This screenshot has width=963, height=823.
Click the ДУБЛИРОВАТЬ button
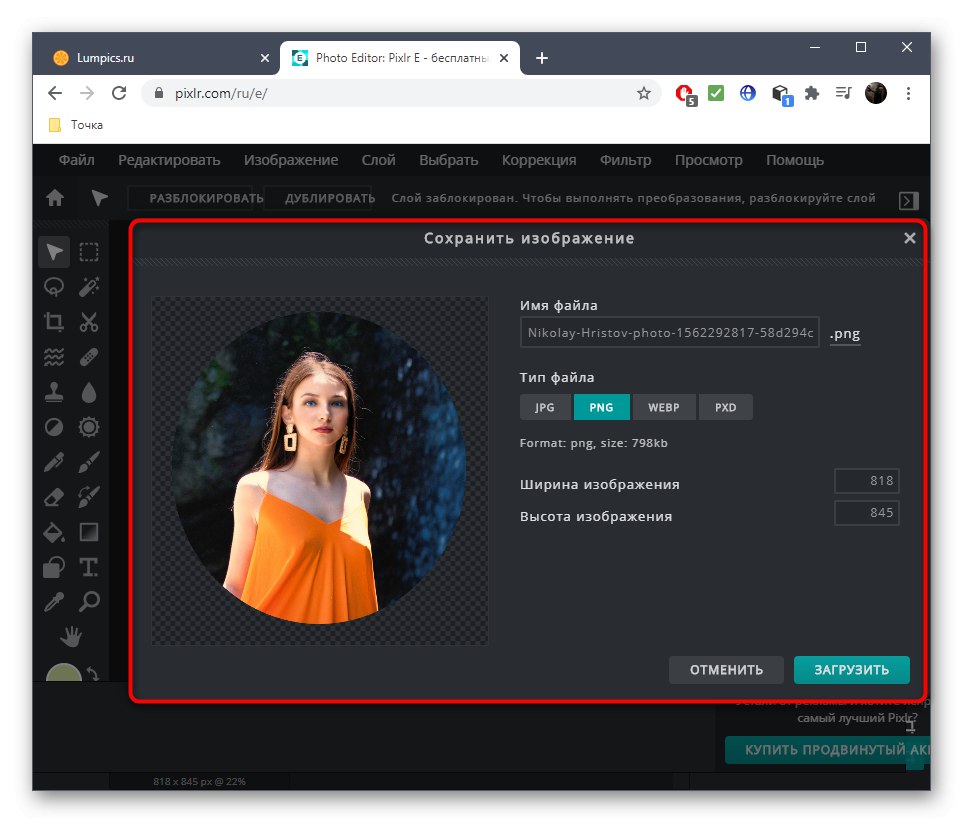point(319,198)
